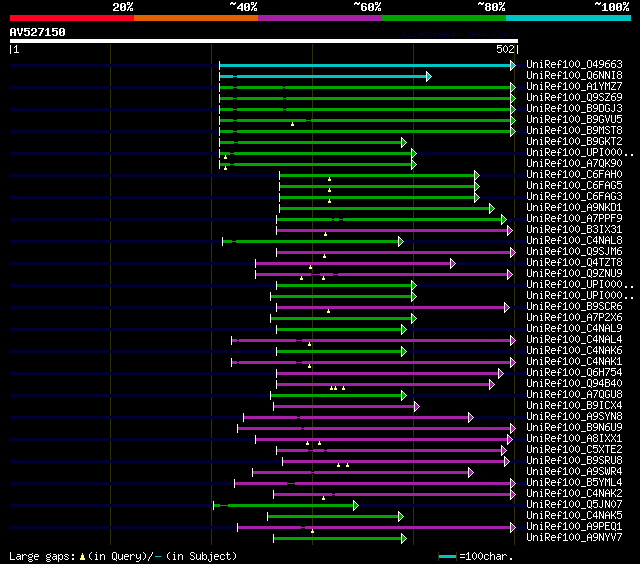Screen dimensions: 640x564
Task: Click the cyan alignment bar for Q6NNI8
Action: pos(323,76)
